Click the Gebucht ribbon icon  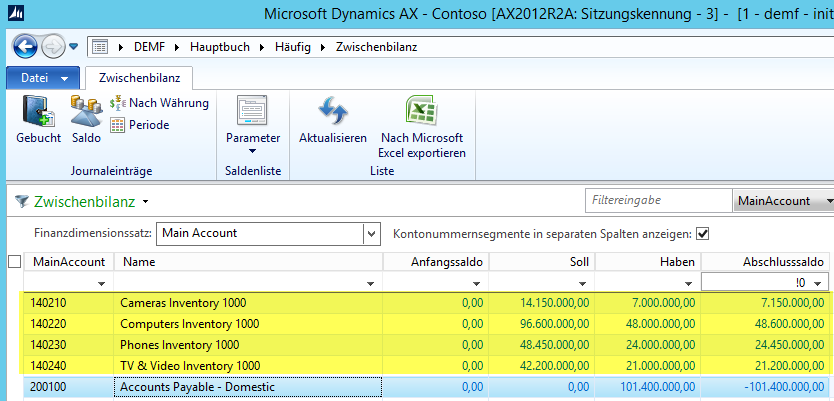[x=38, y=117]
